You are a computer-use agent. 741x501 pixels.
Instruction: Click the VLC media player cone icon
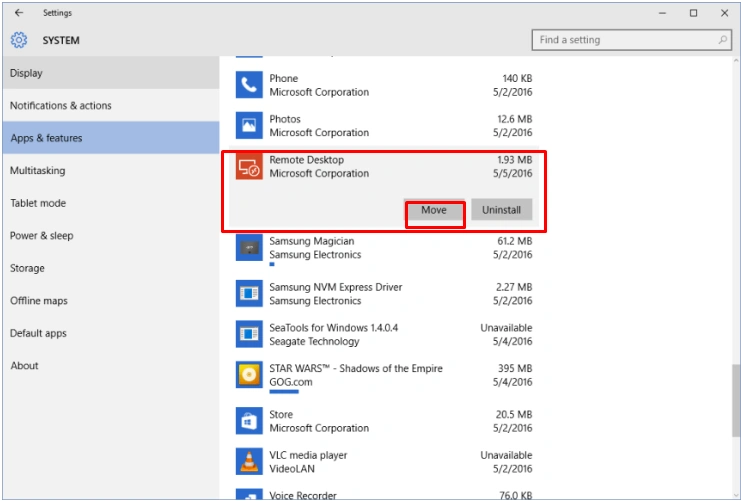[249, 461]
